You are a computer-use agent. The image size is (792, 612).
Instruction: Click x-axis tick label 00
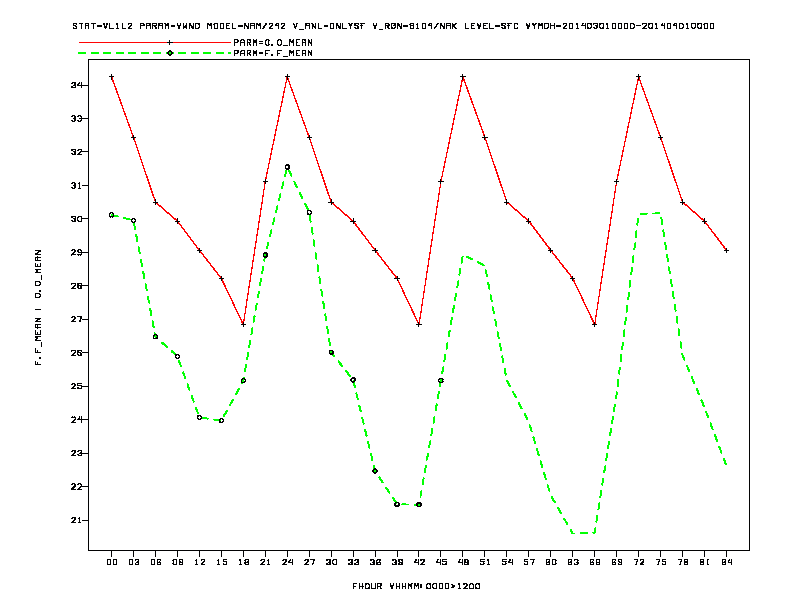(112, 562)
